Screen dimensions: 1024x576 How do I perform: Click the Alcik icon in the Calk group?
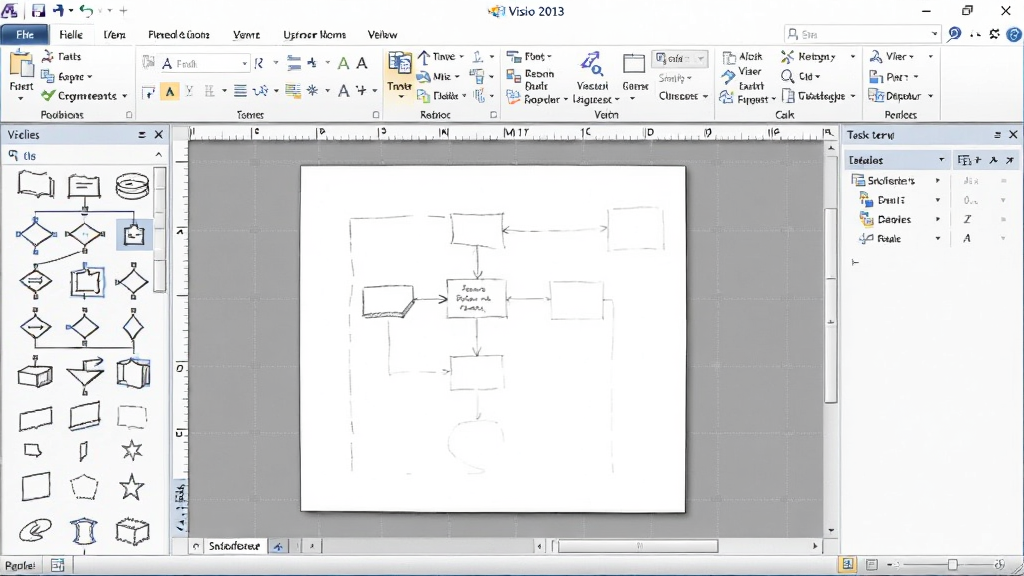tap(729, 57)
